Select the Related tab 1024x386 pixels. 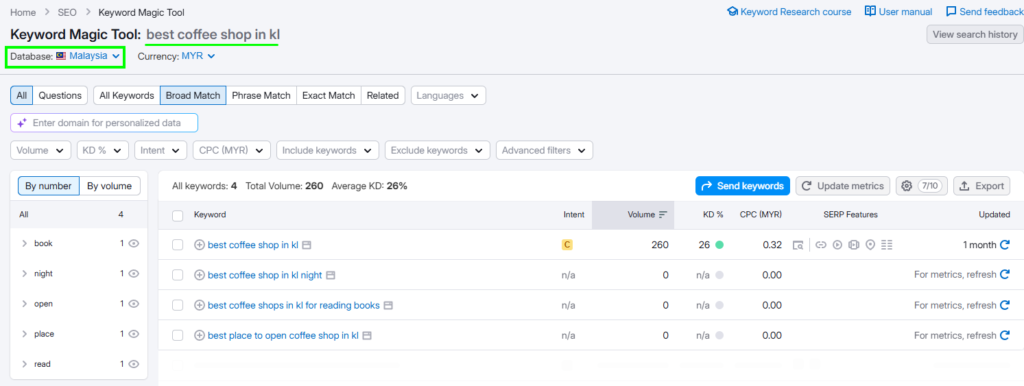click(383, 95)
